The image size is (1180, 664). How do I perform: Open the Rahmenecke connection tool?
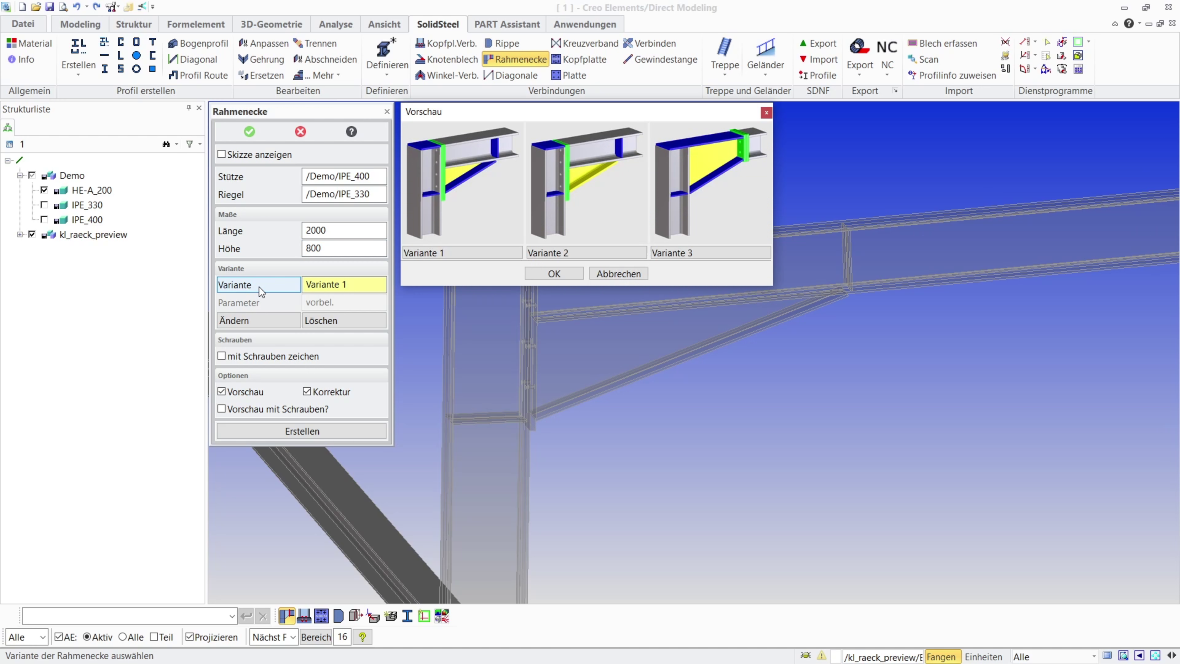tap(515, 59)
